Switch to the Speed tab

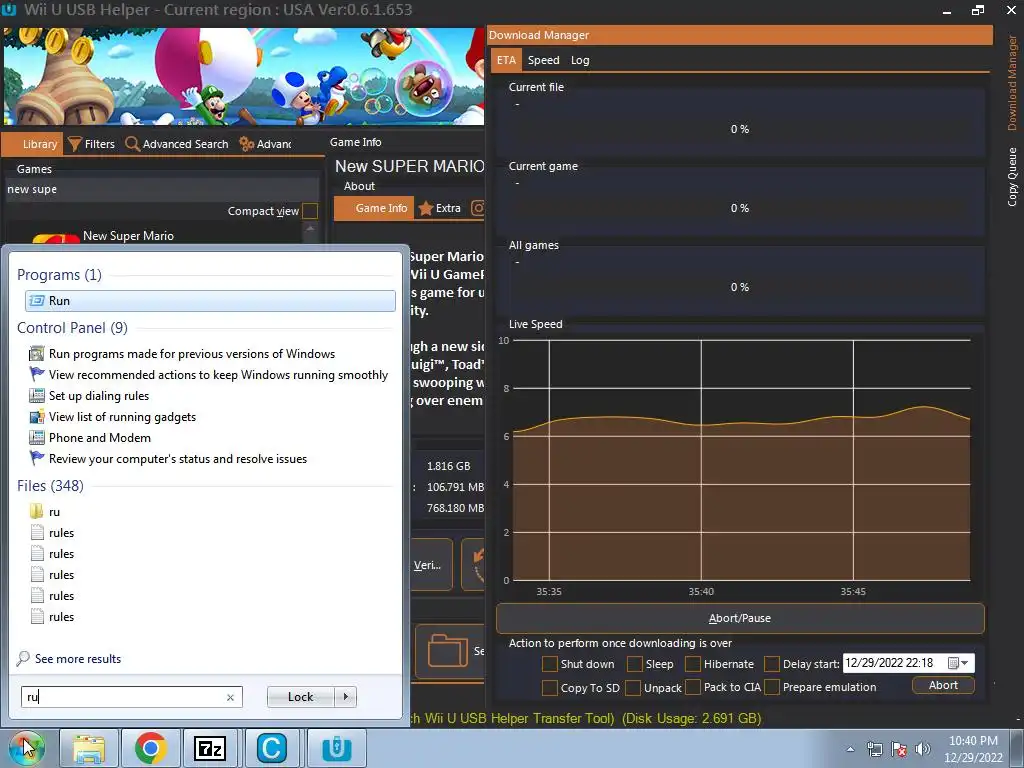(x=543, y=60)
